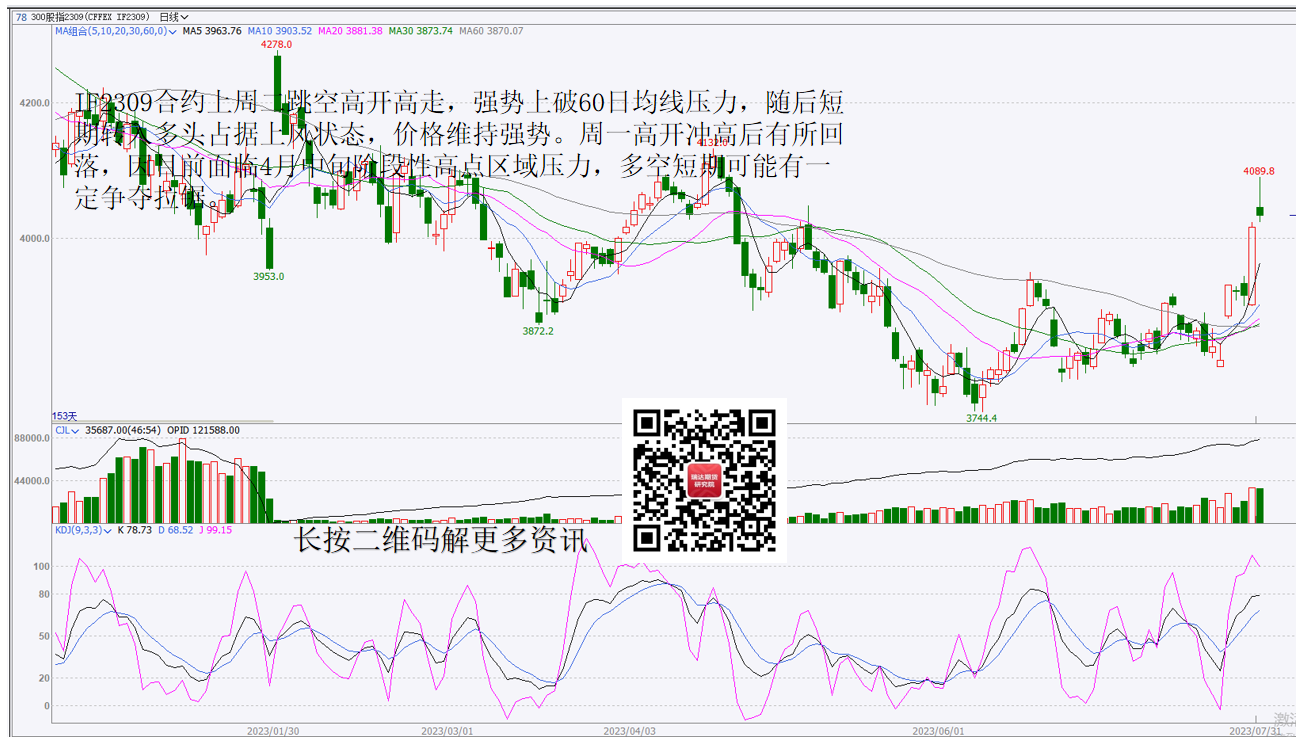Click the 4278.0 high price marker

(x=276, y=45)
